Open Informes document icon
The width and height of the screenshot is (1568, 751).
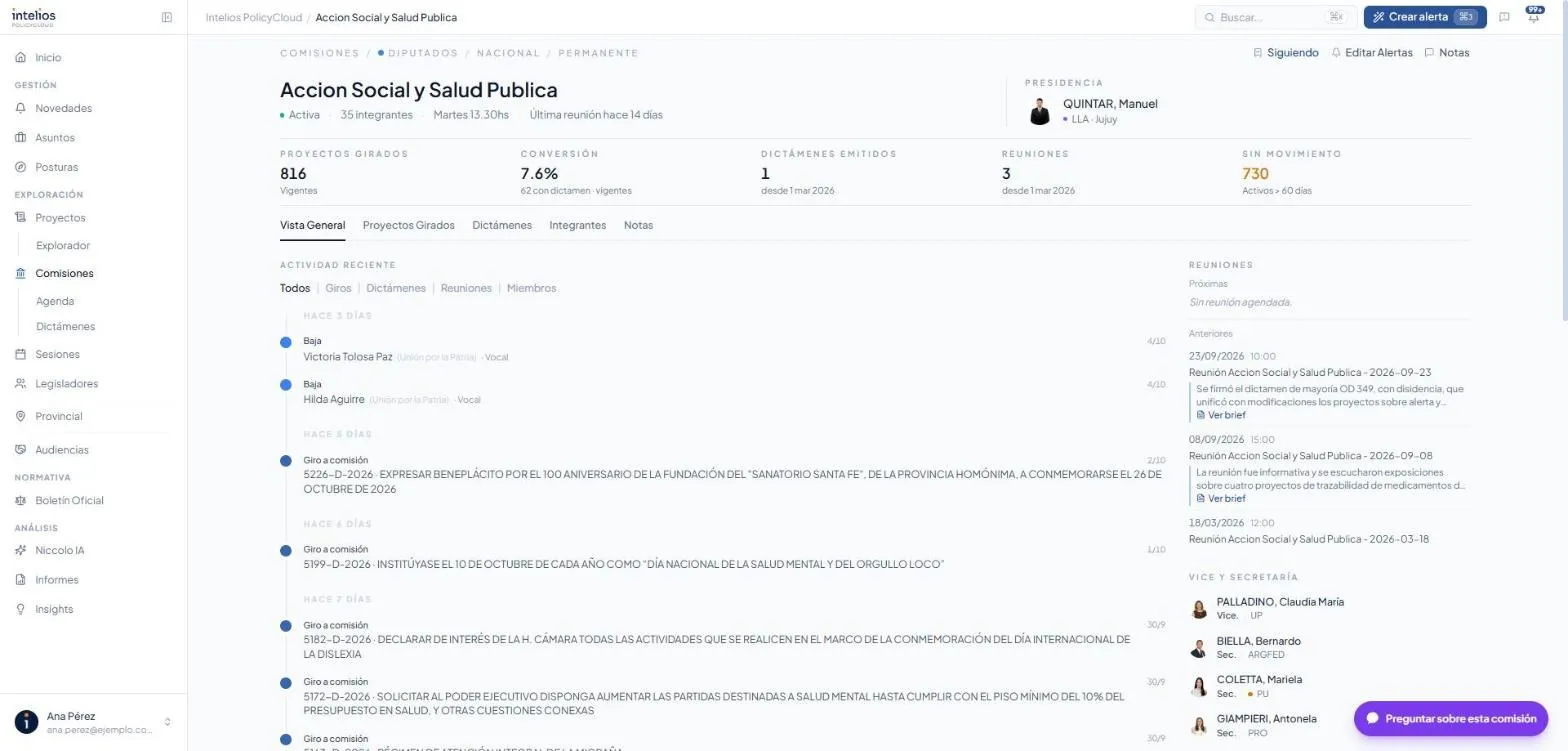21,580
